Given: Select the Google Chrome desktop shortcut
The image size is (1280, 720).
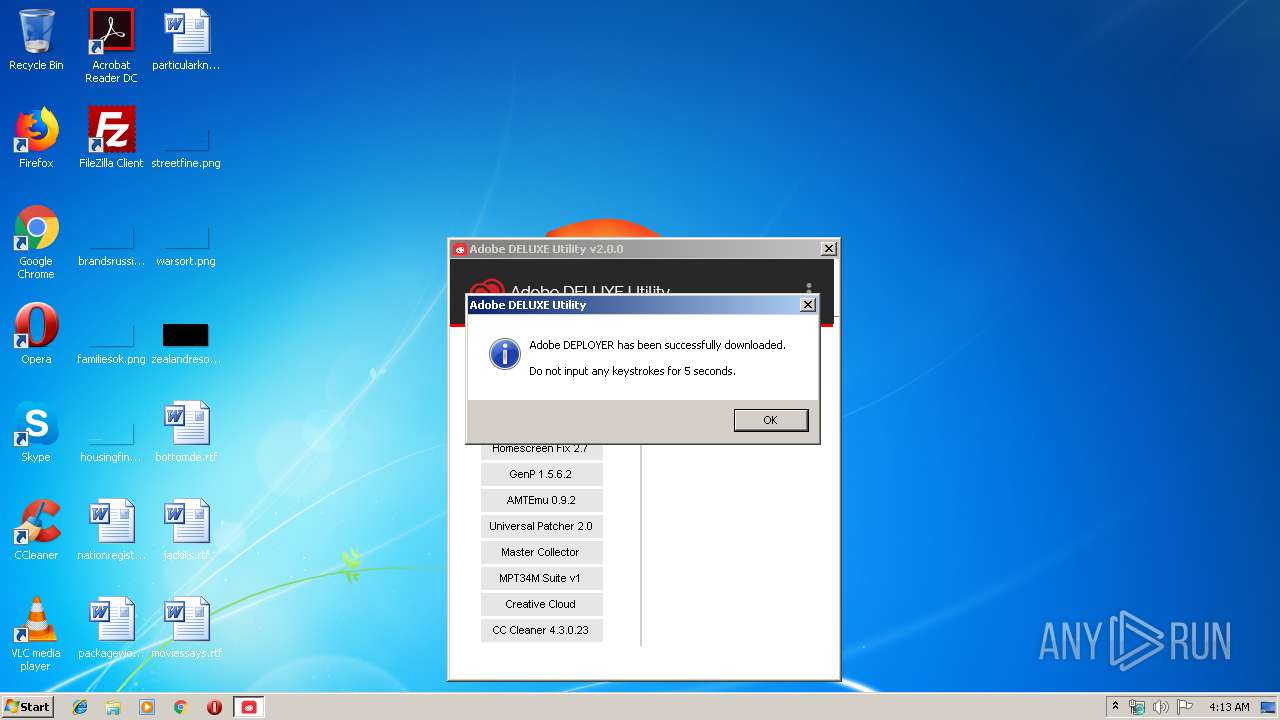Looking at the screenshot, I should tap(36, 242).
